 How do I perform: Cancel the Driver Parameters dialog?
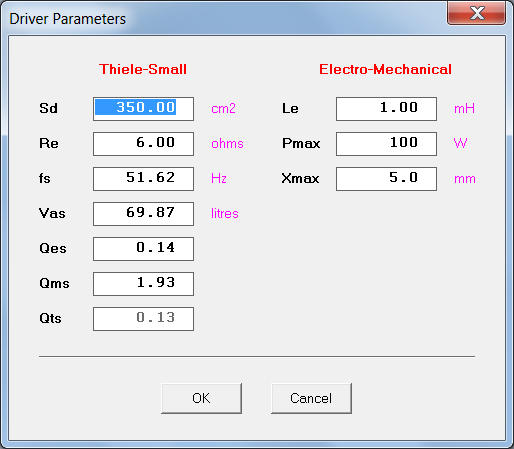[x=311, y=398]
